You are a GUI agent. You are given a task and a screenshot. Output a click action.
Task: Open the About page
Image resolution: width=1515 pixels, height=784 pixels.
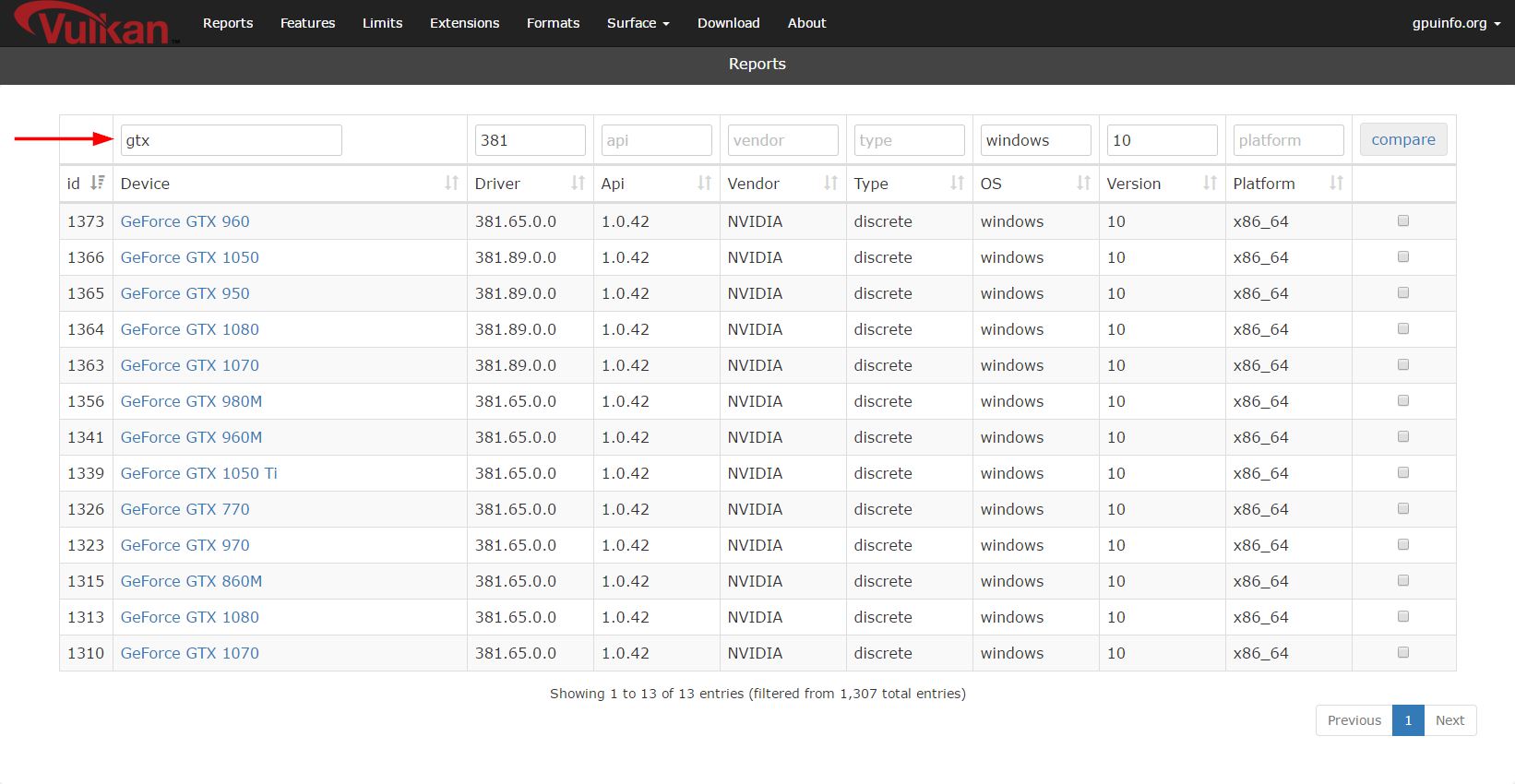click(806, 23)
